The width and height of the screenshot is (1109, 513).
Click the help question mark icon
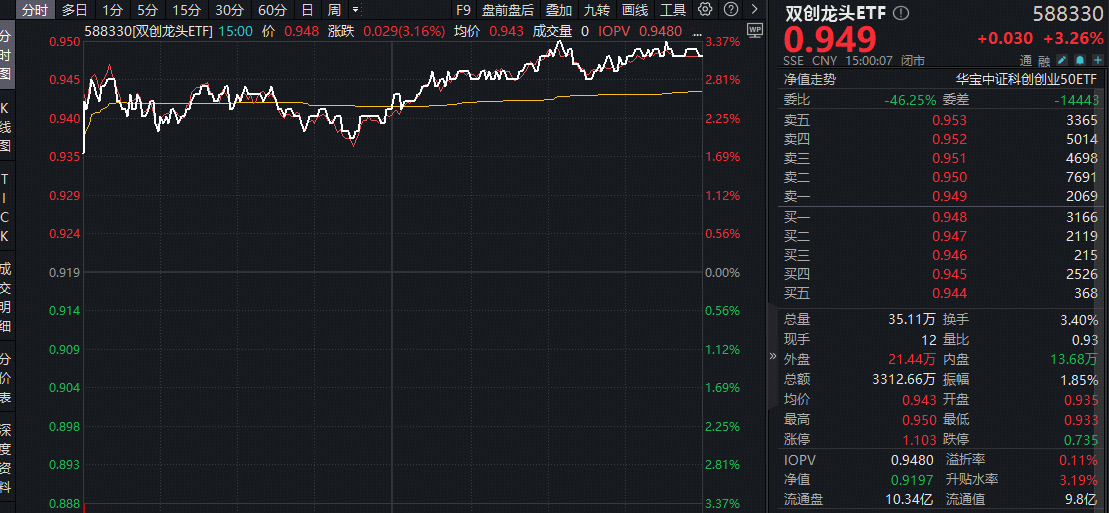pyautogui.click(x=730, y=10)
